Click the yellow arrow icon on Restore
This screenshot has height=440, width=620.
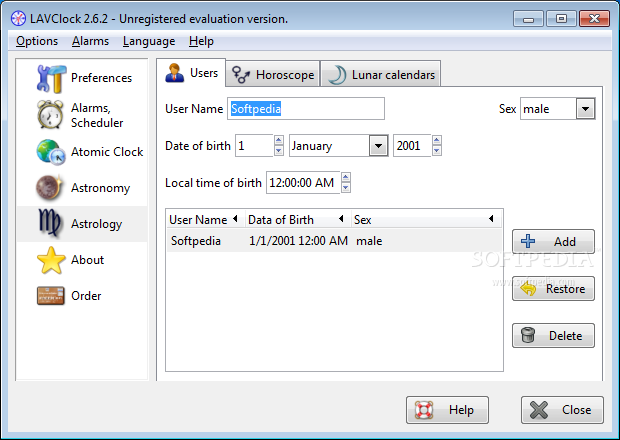(529, 289)
